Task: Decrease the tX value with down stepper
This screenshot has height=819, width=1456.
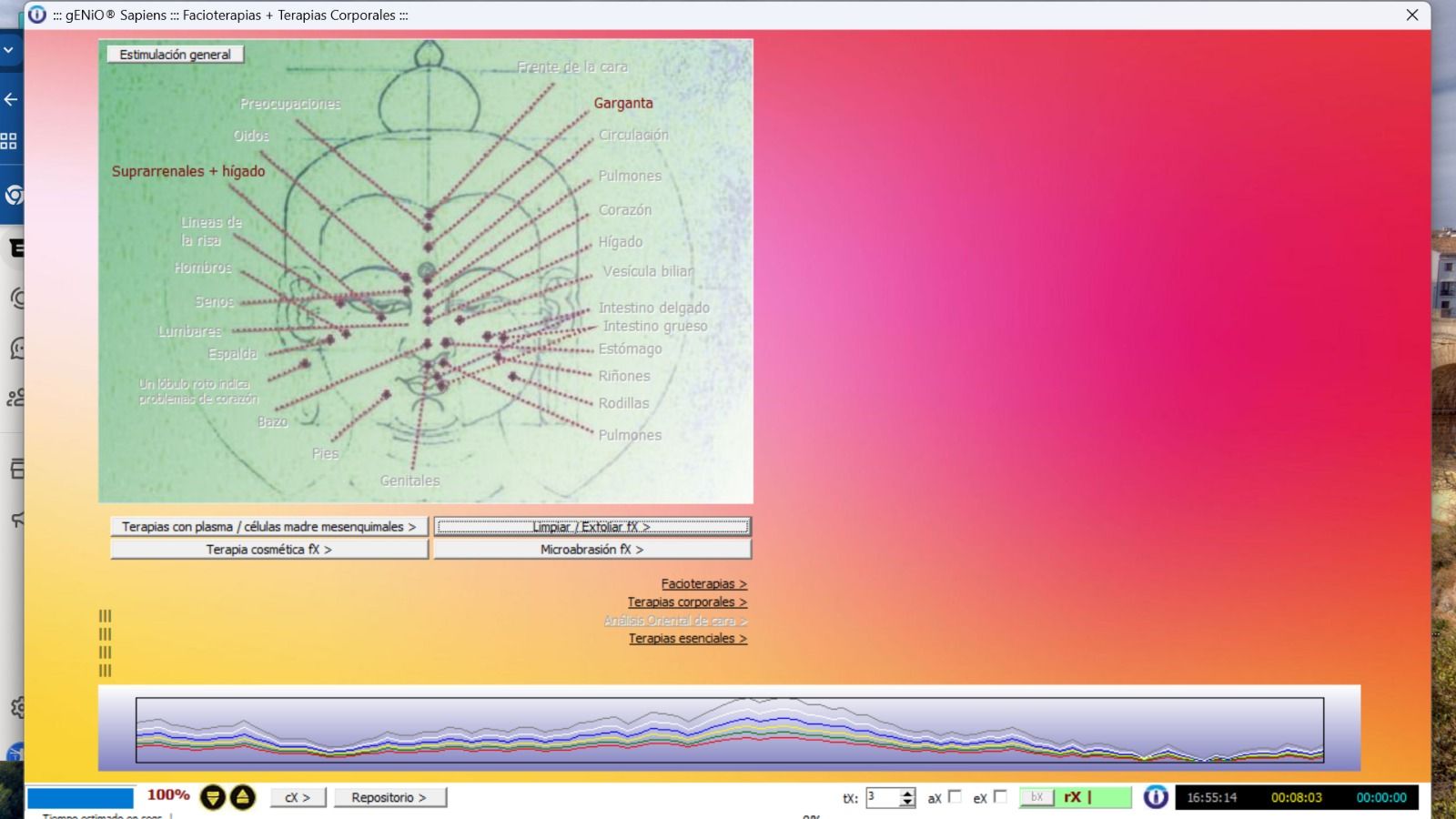Action: point(907,803)
